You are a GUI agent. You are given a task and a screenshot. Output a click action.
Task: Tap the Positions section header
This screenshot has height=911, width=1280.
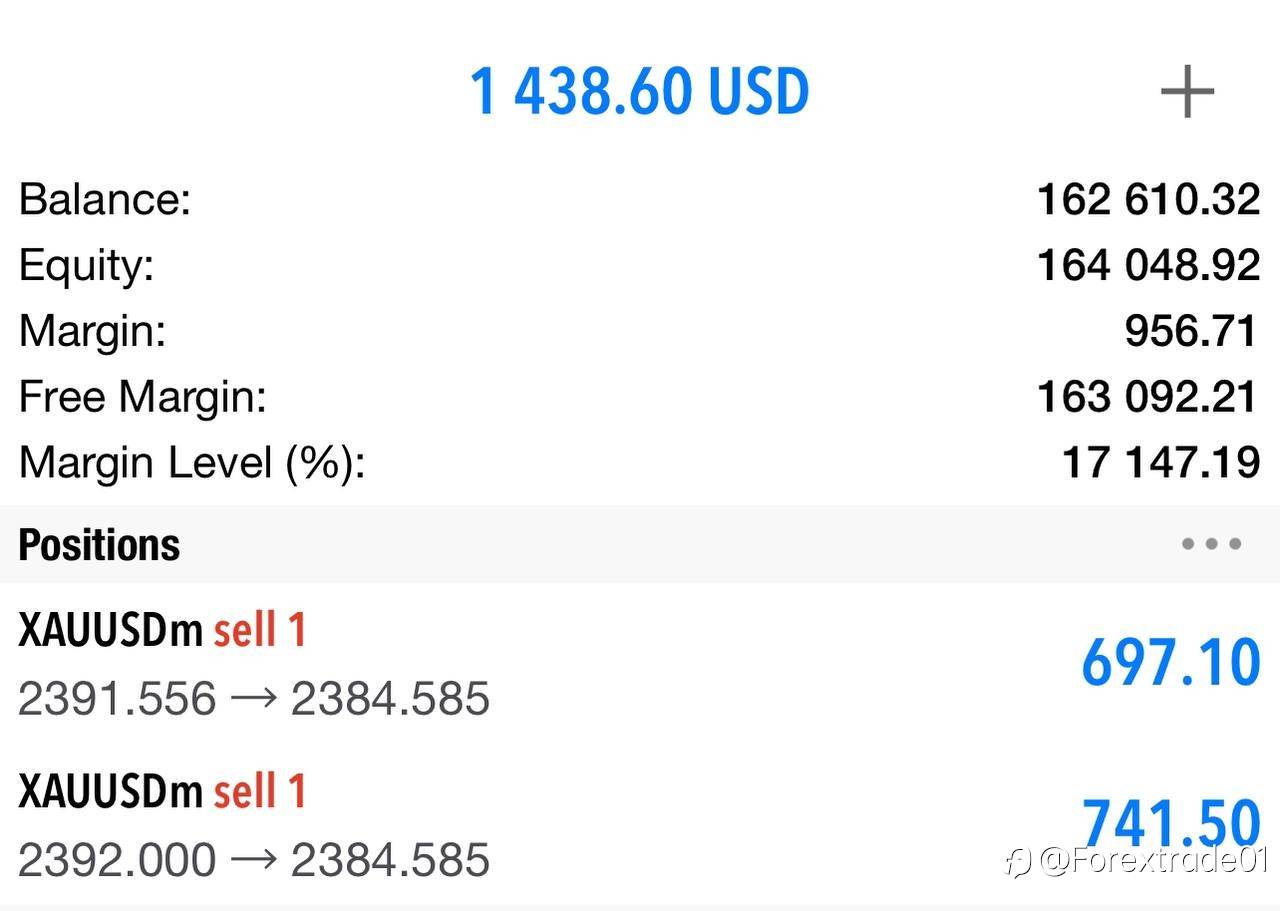[100, 545]
